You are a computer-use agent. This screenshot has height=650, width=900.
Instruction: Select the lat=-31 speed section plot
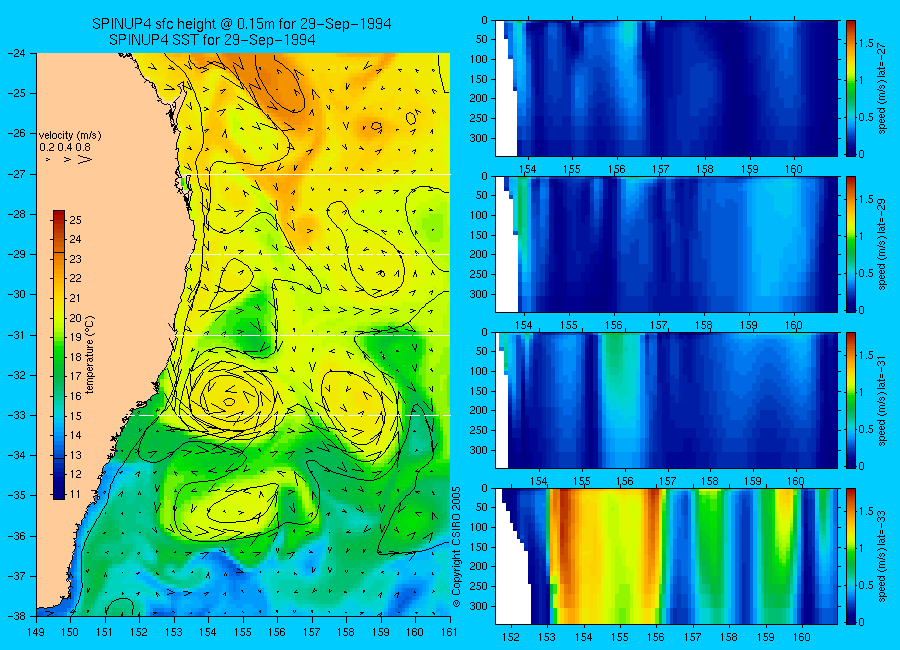[666, 400]
